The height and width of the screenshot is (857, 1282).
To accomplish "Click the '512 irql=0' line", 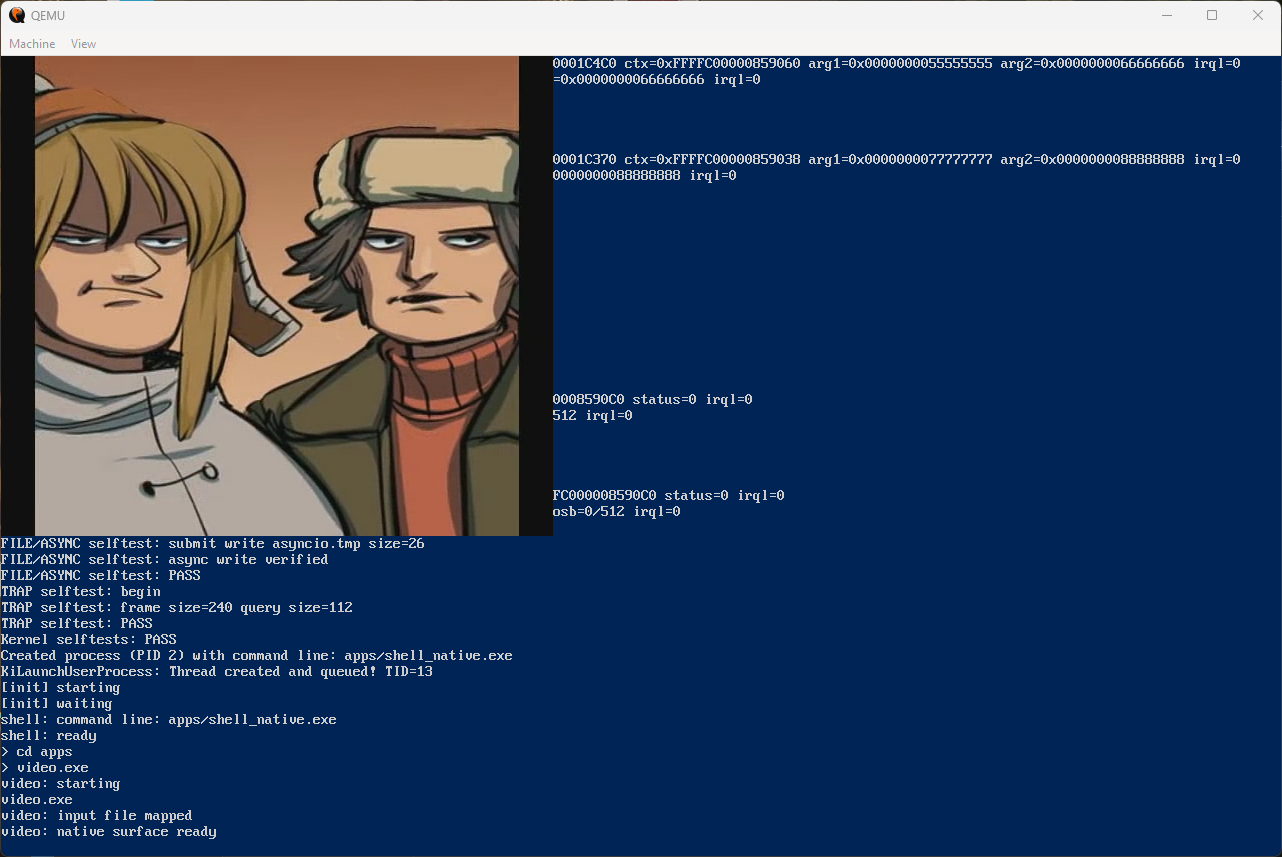I will 593,416.
